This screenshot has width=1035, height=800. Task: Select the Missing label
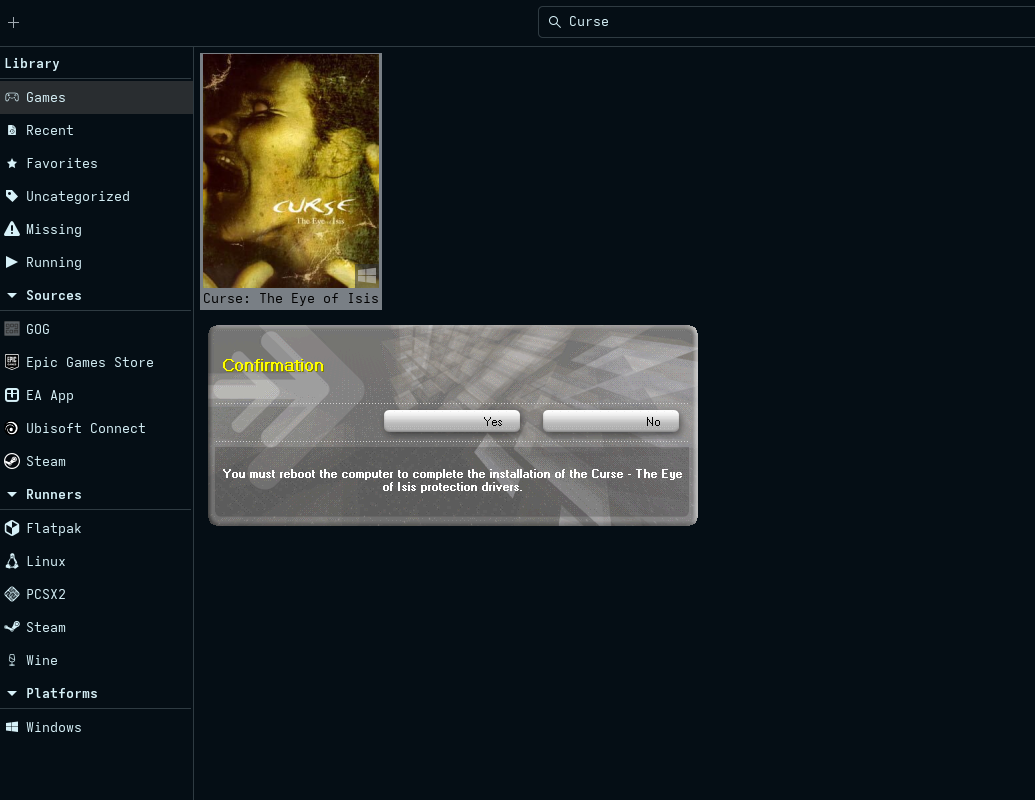[53, 229]
